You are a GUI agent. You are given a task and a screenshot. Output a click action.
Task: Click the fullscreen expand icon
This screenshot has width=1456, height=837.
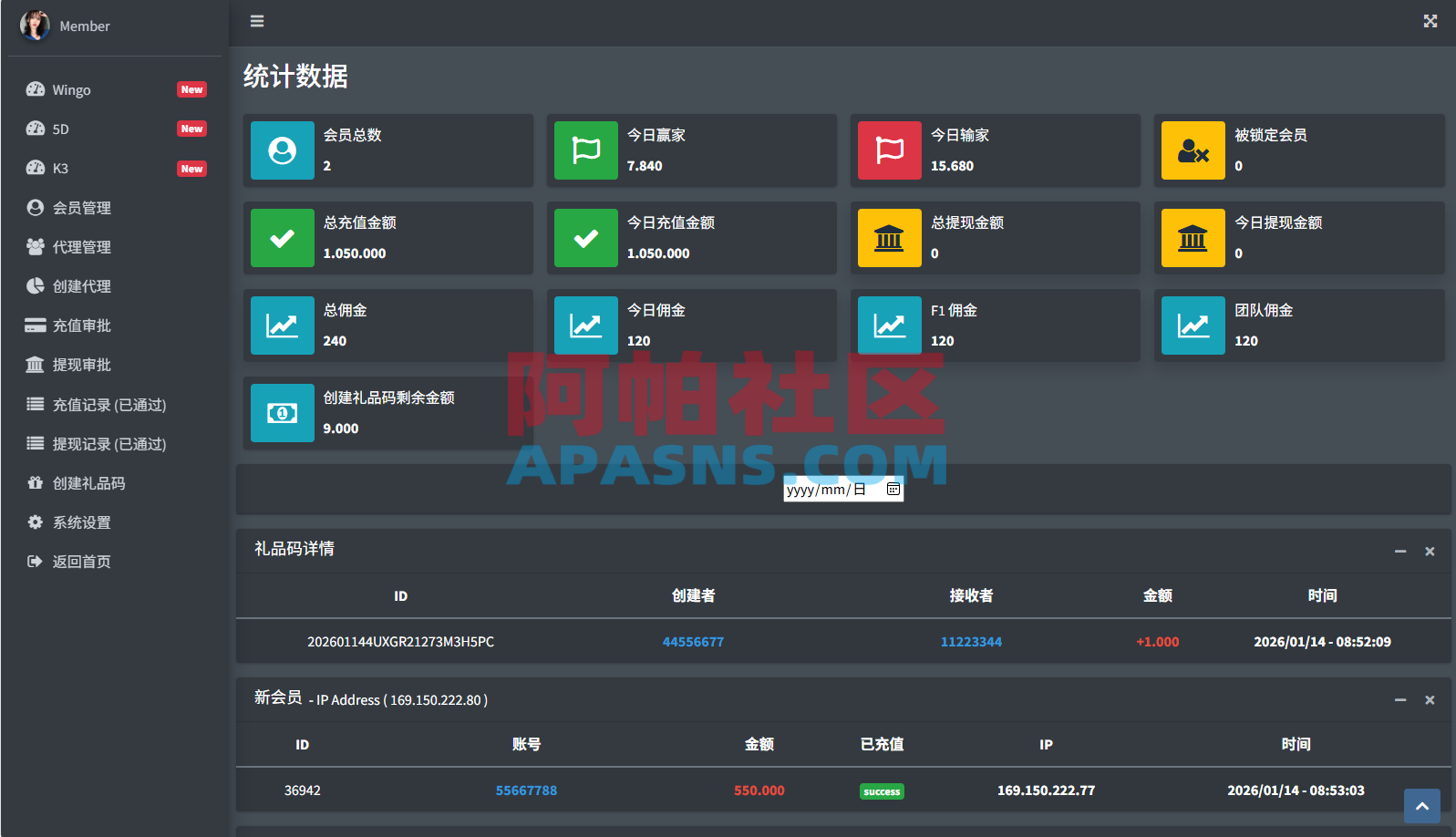1430,21
